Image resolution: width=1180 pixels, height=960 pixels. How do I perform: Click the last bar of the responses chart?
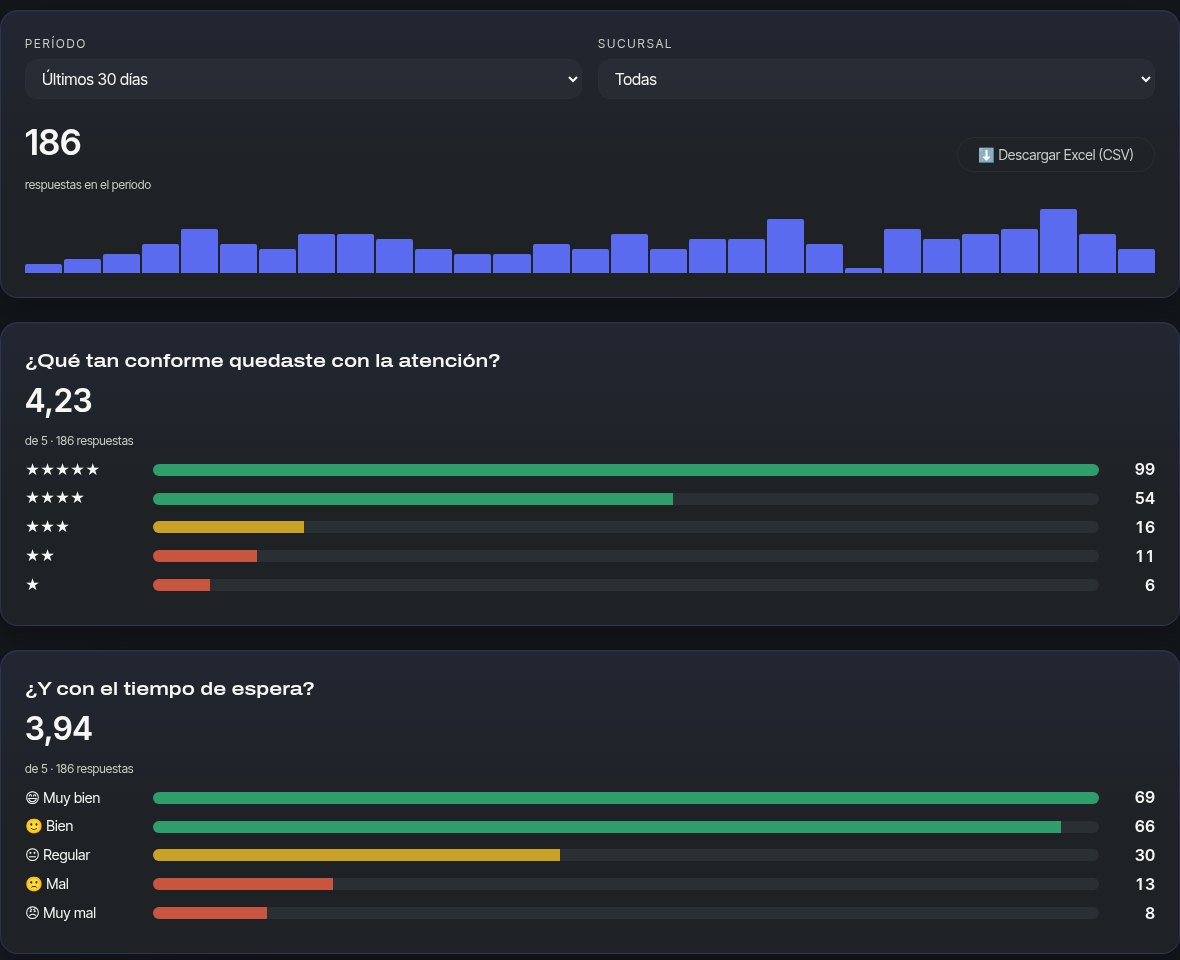[1136, 261]
